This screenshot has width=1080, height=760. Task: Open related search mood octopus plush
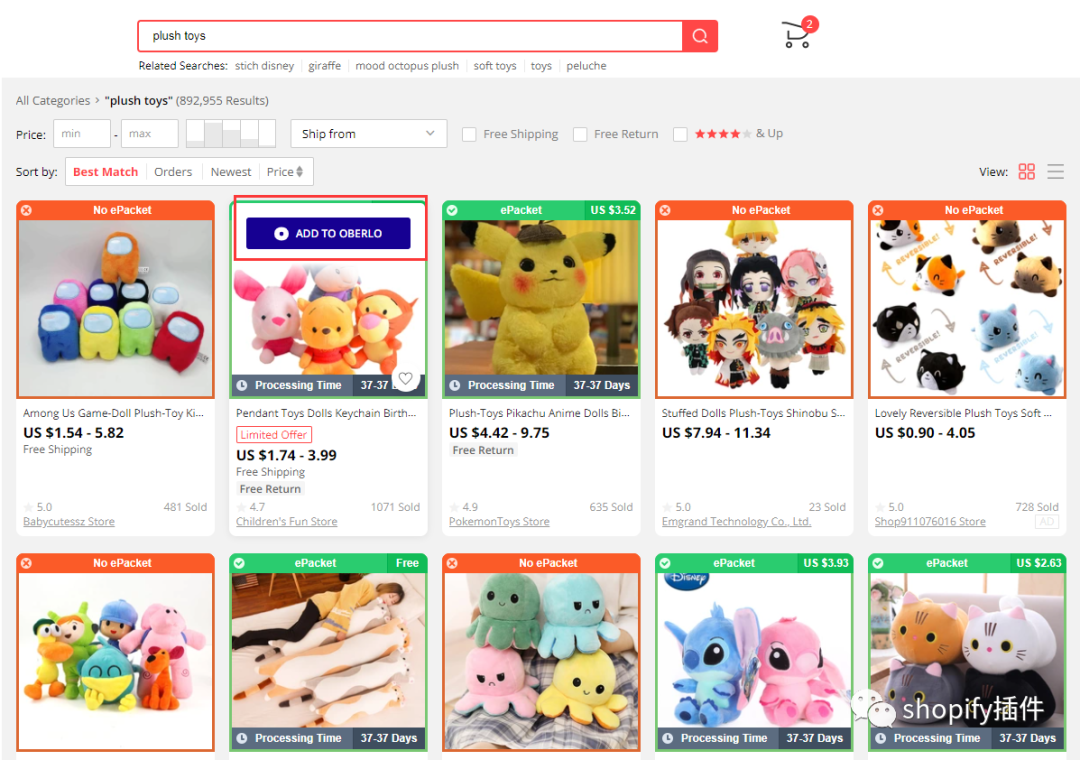point(407,65)
